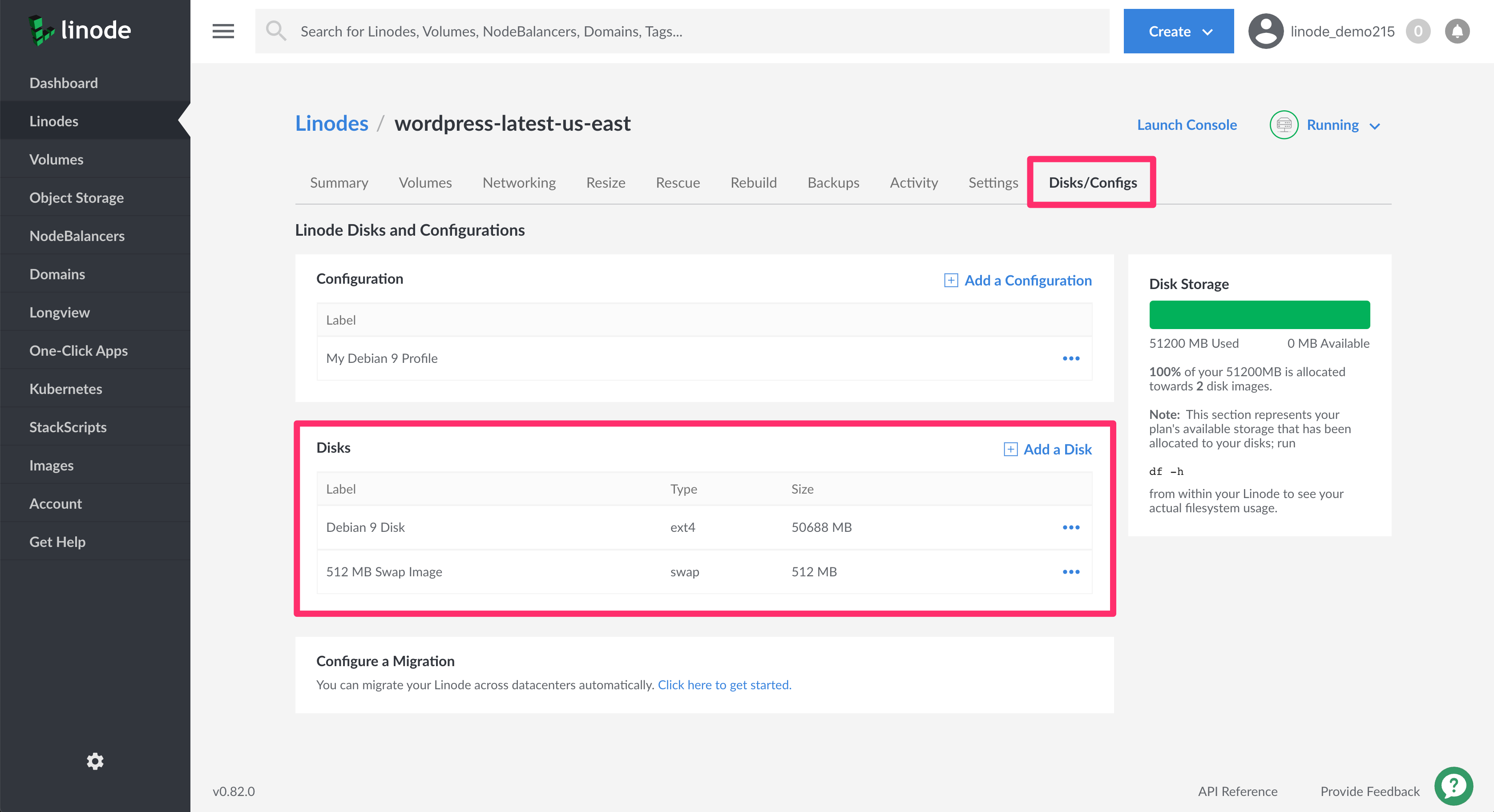Switch to the Networking tab

[518, 183]
